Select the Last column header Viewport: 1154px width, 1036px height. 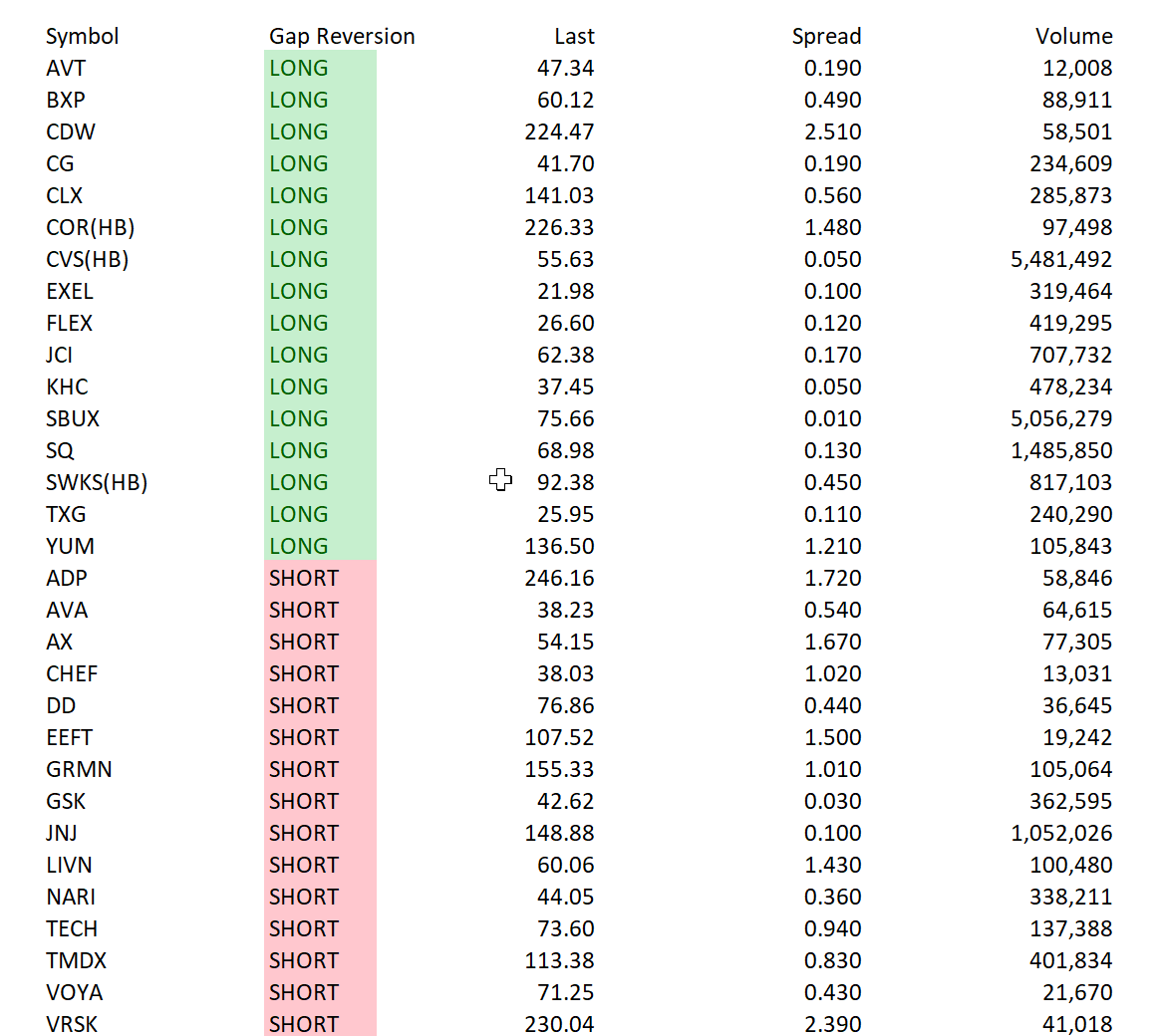tap(574, 36)
